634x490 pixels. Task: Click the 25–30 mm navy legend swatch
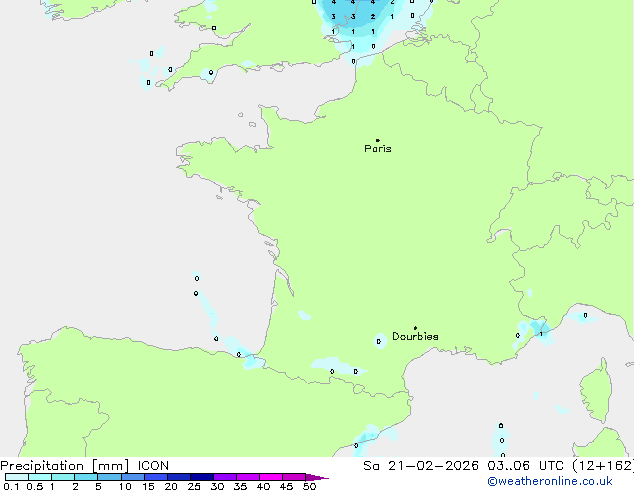(x=201, y=477)
